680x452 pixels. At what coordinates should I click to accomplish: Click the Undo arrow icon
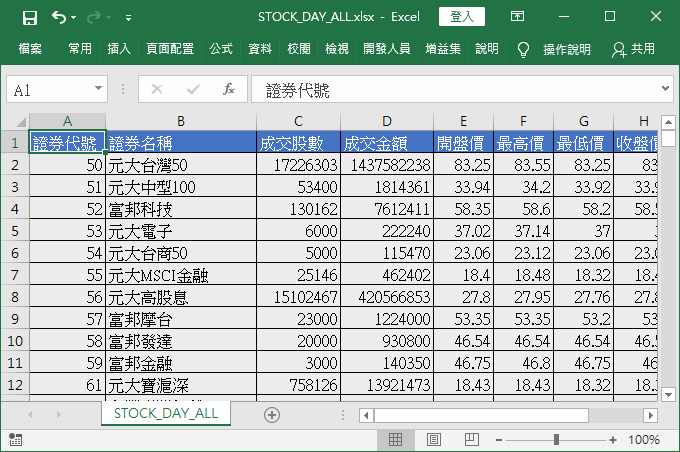59,17
